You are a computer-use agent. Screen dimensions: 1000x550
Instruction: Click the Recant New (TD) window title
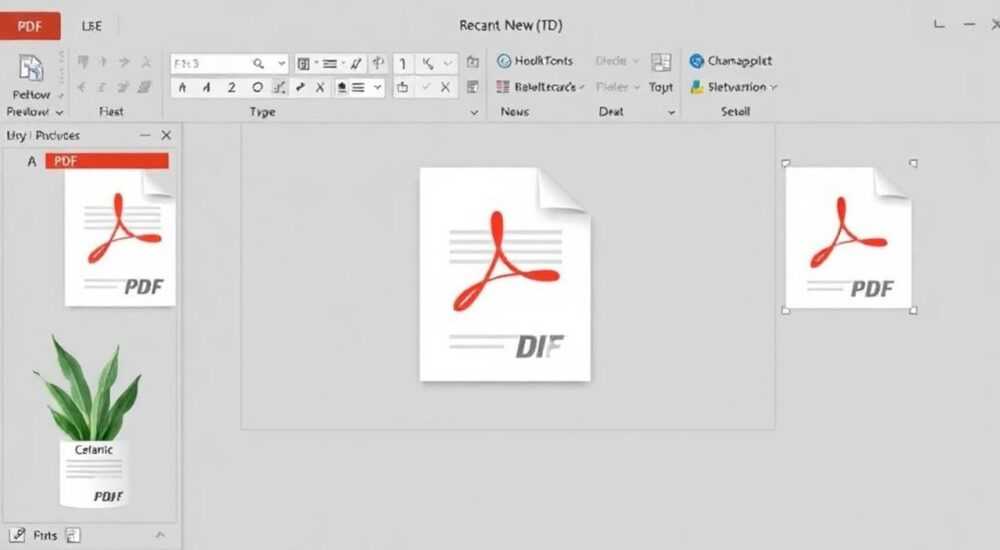click(x=511, y=26)
